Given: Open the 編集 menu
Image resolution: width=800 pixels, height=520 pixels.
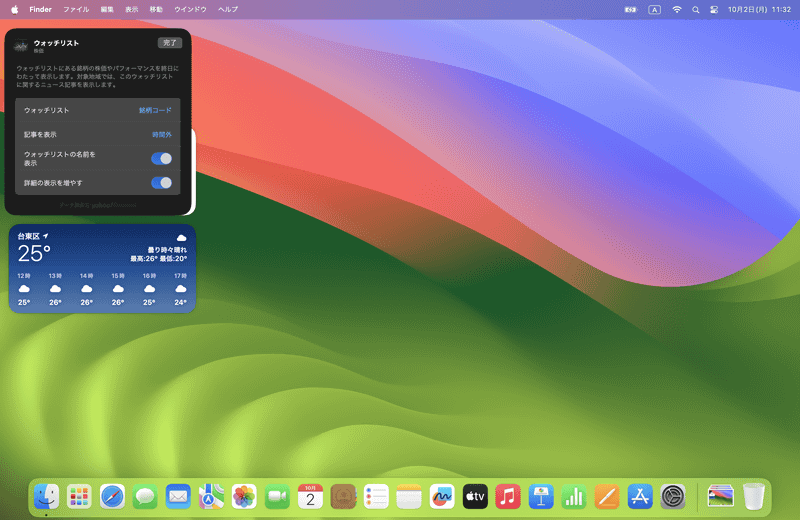Looking at the screenshot, I should [107, 9].
